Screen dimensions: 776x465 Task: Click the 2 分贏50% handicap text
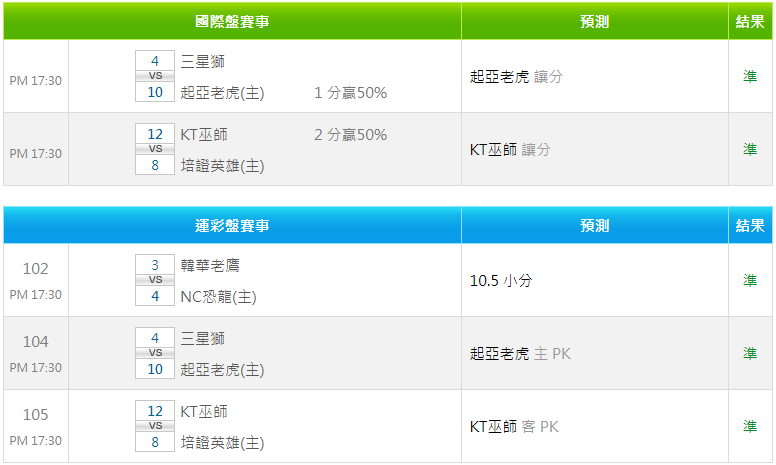point(350,135)
